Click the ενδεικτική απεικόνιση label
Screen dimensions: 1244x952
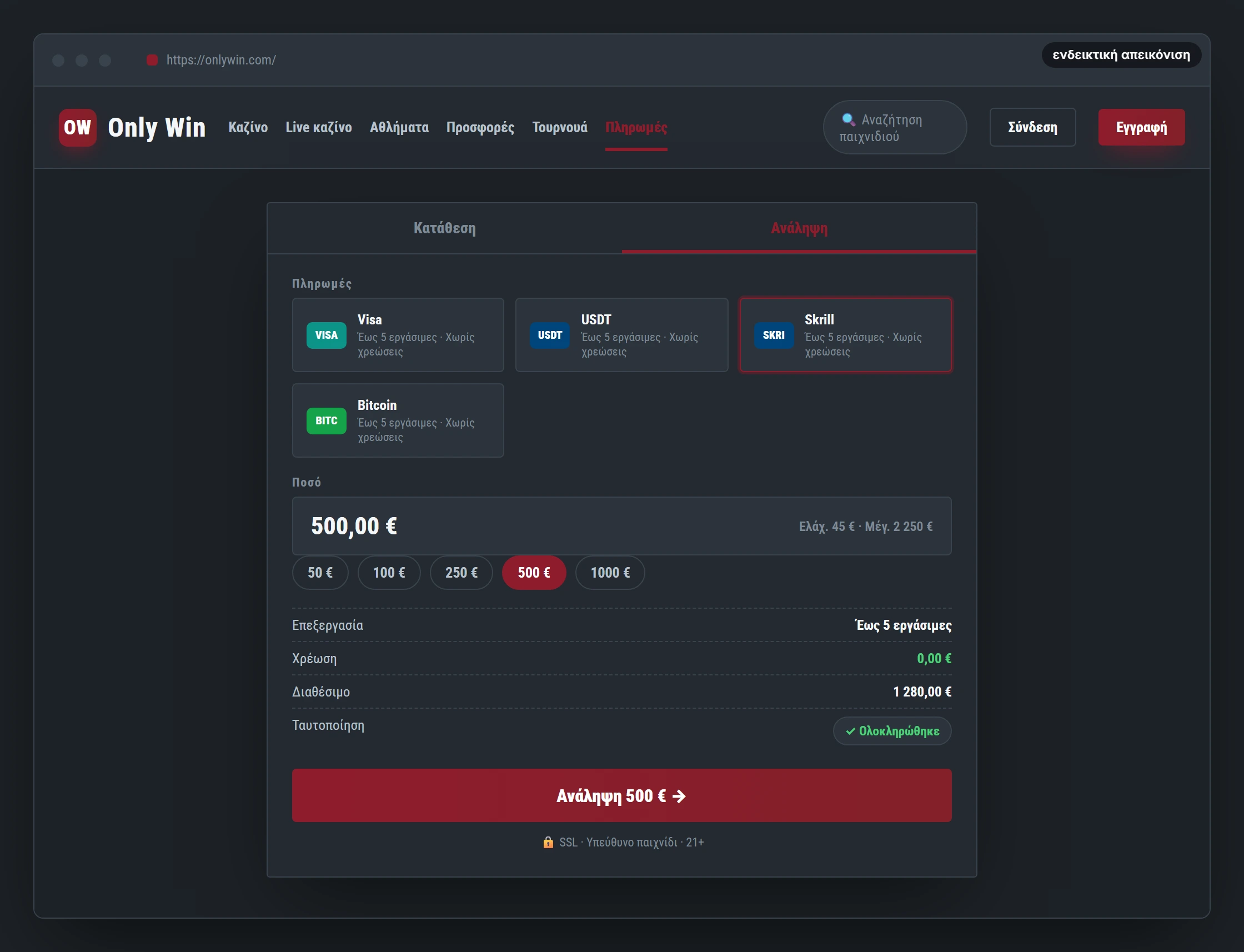tap(1121, 55)
